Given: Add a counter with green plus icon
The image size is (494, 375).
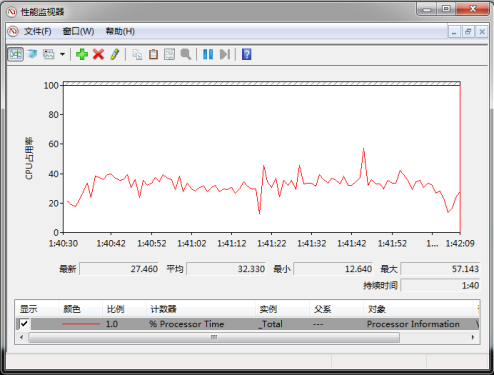Looking at the screenshot, I should click(x=82, y=54).
